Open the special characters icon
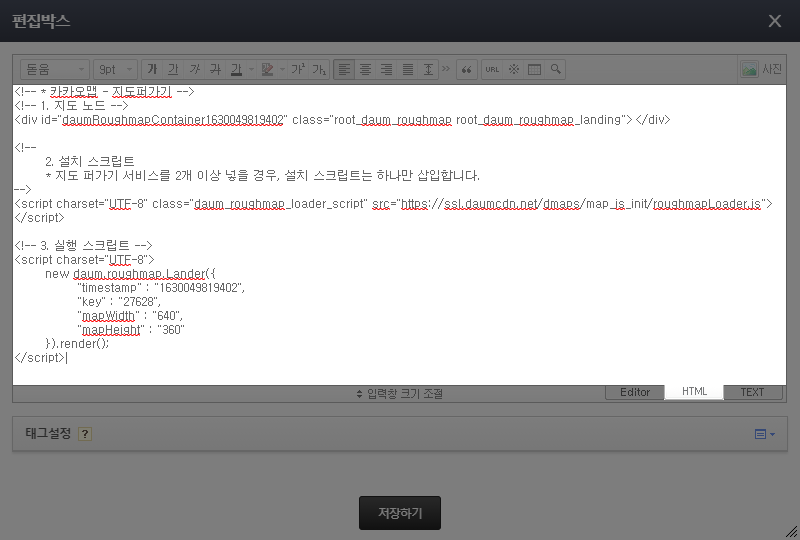Image resolution: width=800 pixels, height=540 pixels. tap(514, 70)
